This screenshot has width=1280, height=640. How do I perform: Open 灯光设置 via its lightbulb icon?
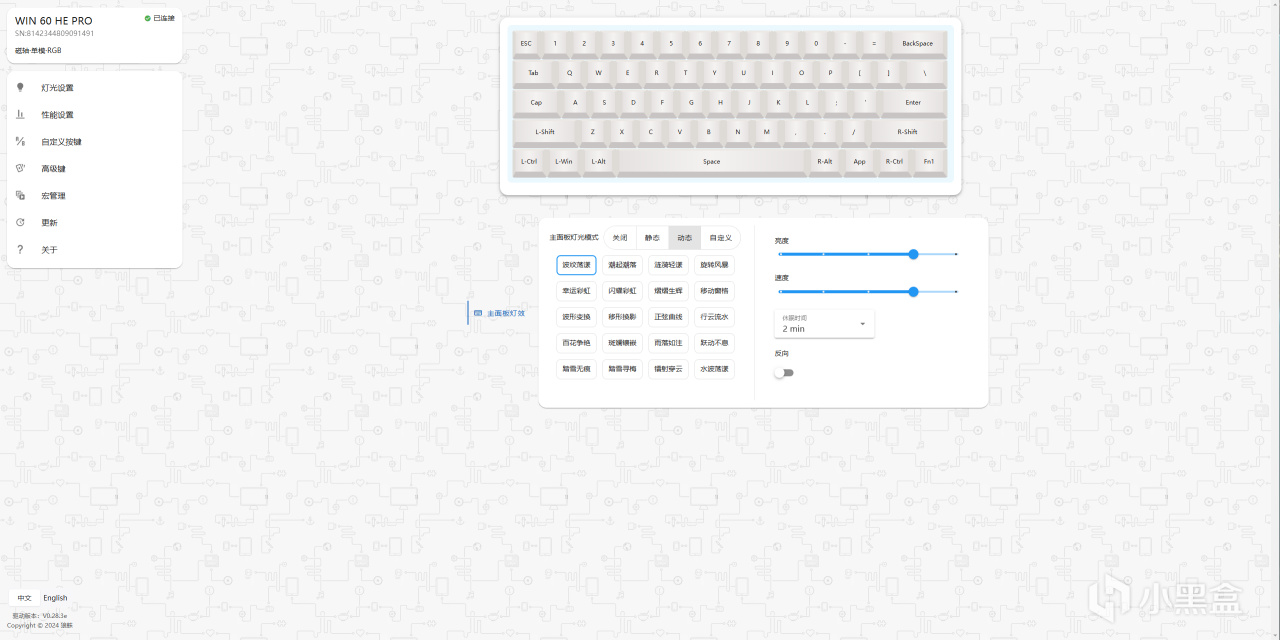click(20, 88)
